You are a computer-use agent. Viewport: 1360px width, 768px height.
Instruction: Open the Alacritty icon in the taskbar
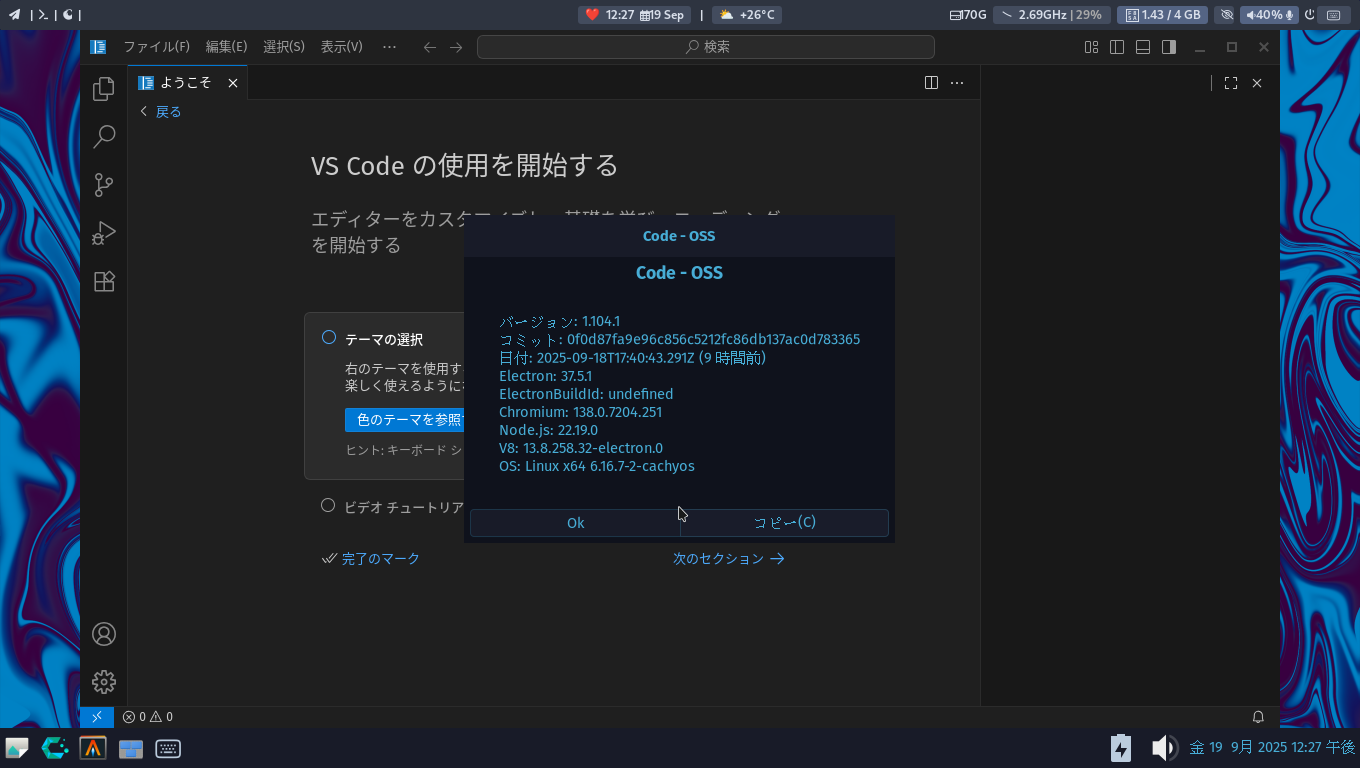(x=93, y=748)
